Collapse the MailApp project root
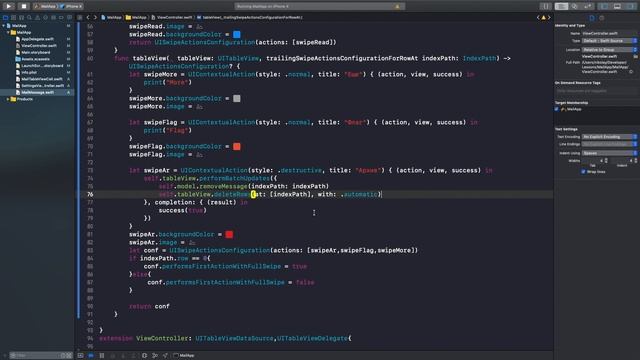 pyautogui.click(x=4, y=26)
